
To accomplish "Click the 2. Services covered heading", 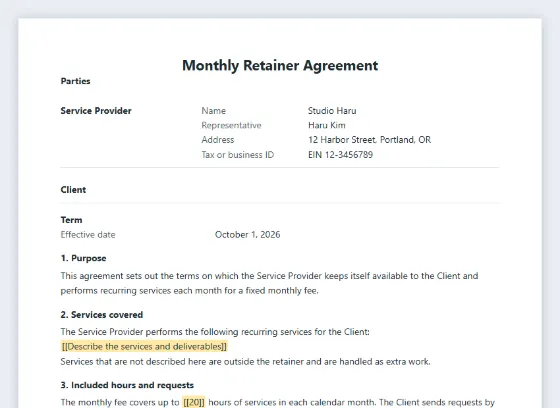I will tap(102, 315).
